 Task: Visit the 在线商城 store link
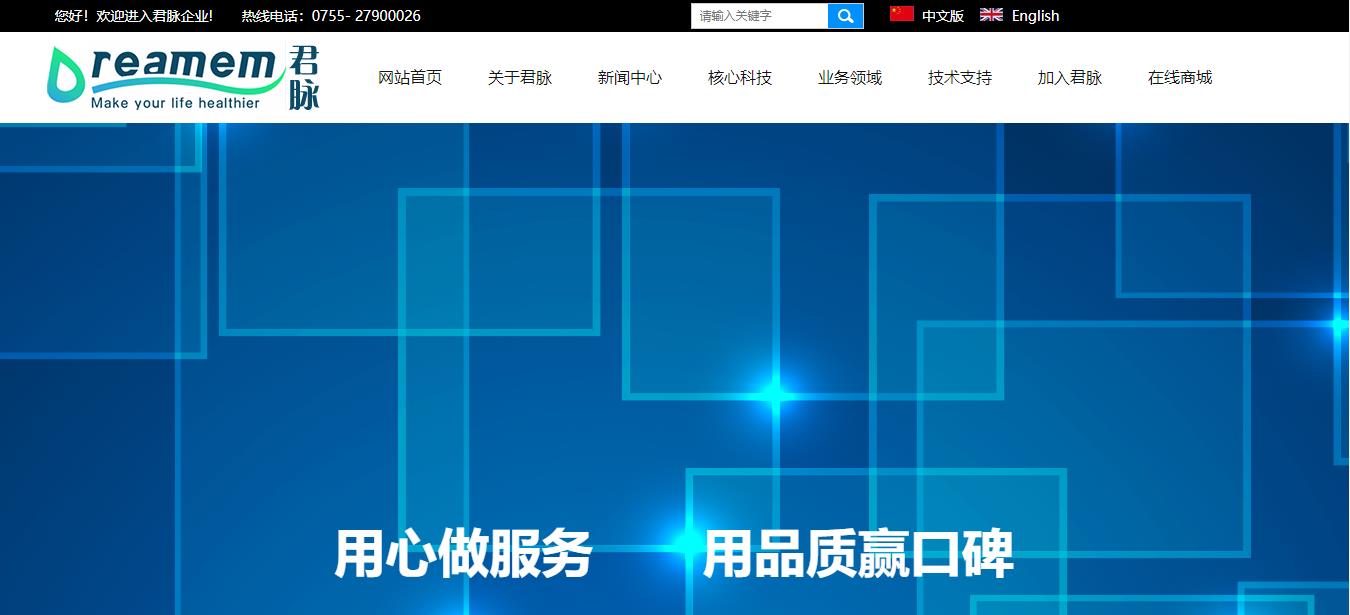1180,78
